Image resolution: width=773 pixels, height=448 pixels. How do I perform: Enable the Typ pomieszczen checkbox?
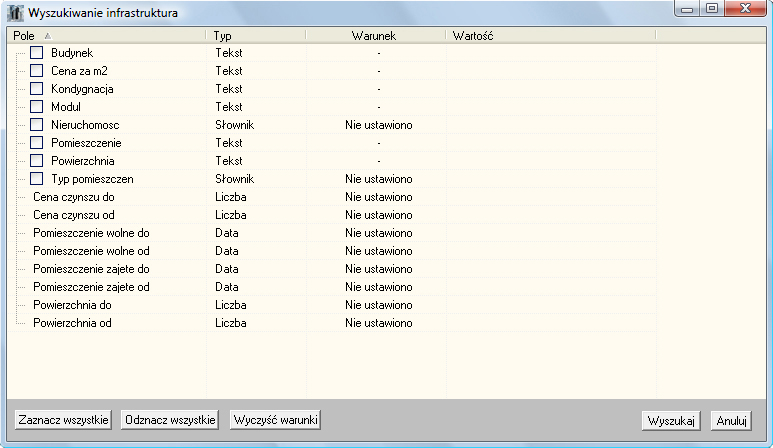tap(36, 178)
